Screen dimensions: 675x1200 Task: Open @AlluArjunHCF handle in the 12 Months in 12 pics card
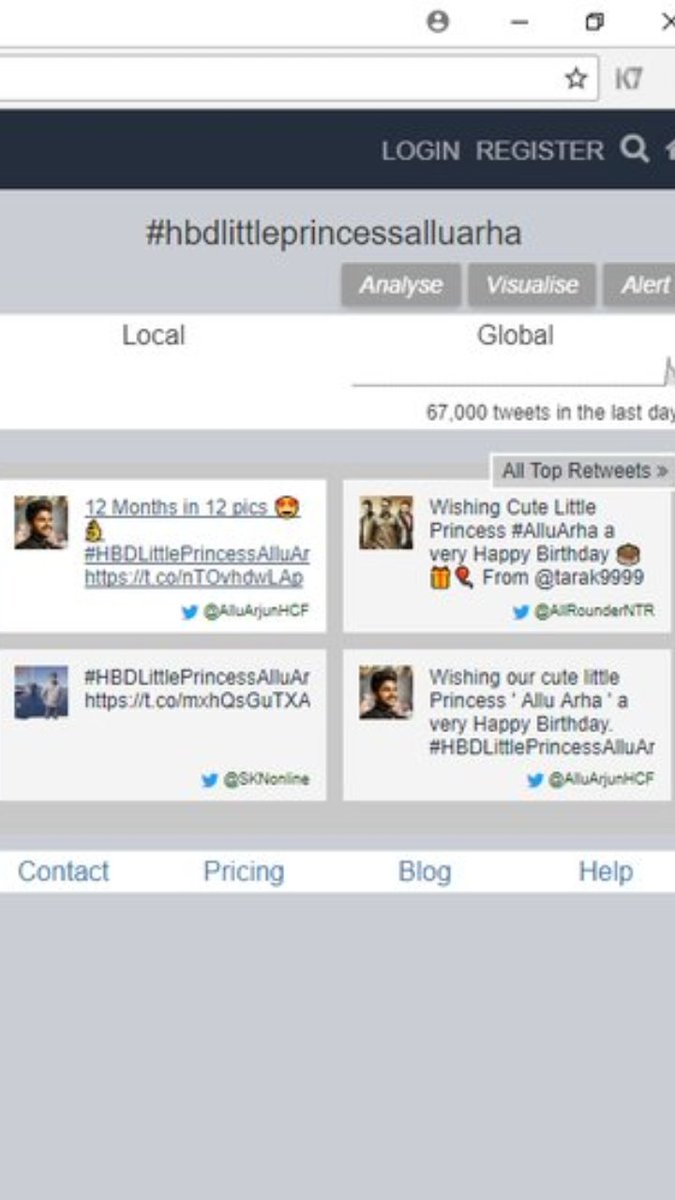click(256, 612)
